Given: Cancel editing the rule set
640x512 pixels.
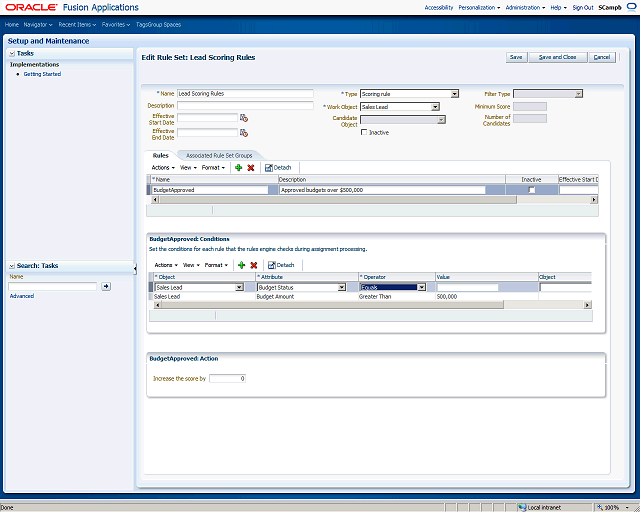Looking at the screenshot, I should pos(602,57).
